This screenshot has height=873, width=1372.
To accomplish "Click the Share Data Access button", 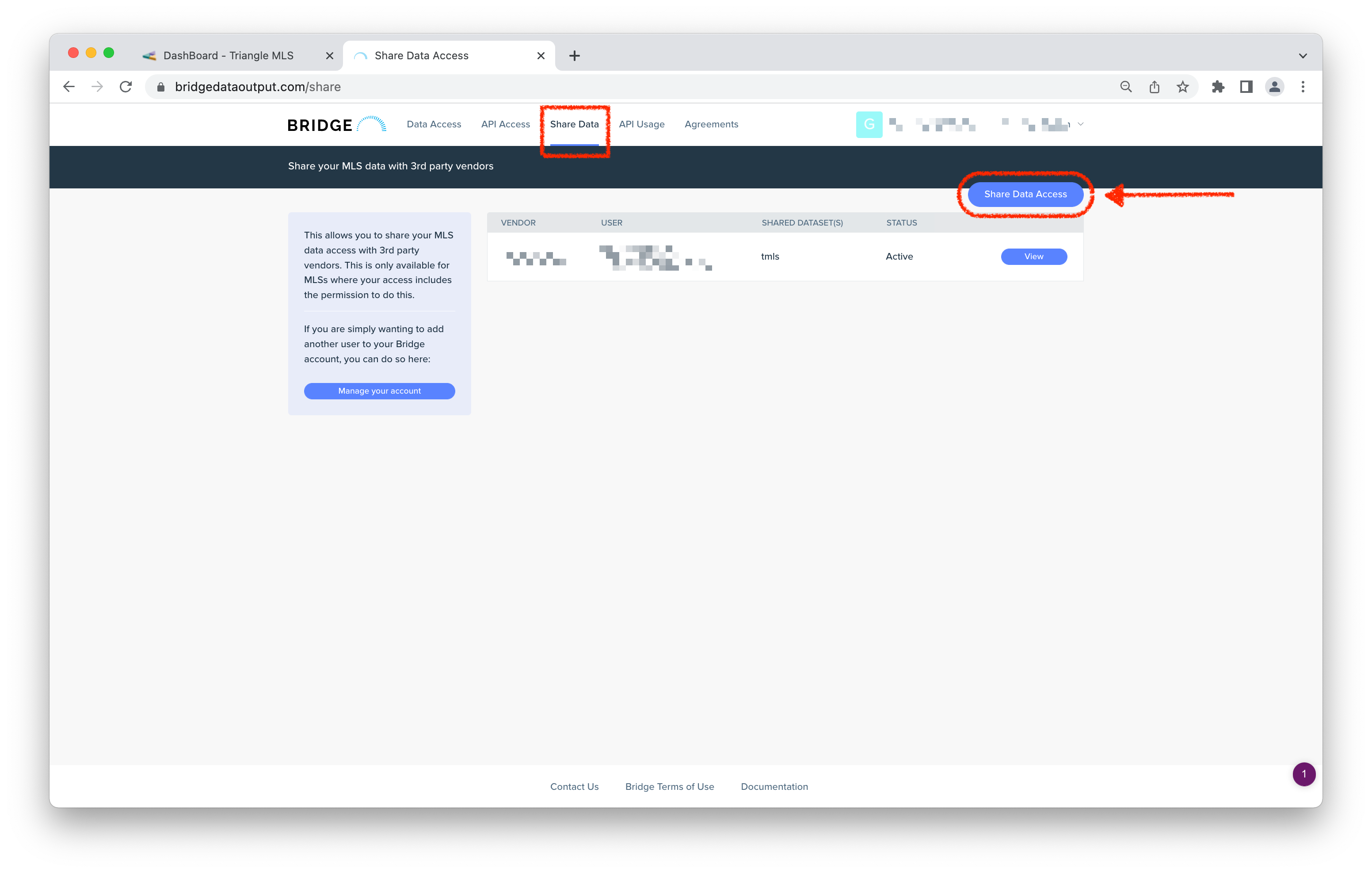I will tap(1025, 194).
